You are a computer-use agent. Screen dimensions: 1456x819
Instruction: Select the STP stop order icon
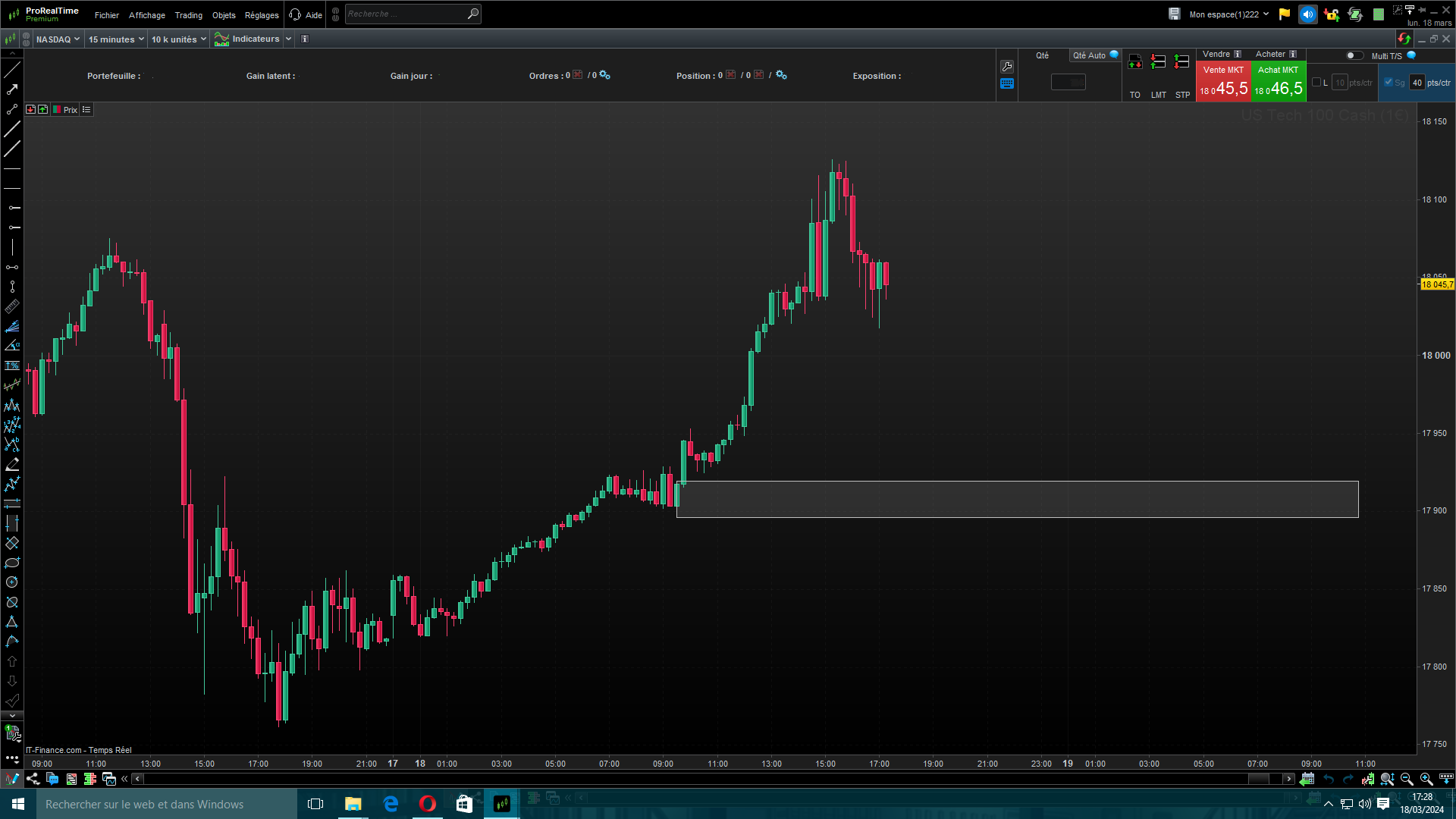[x=1181, y=62]
